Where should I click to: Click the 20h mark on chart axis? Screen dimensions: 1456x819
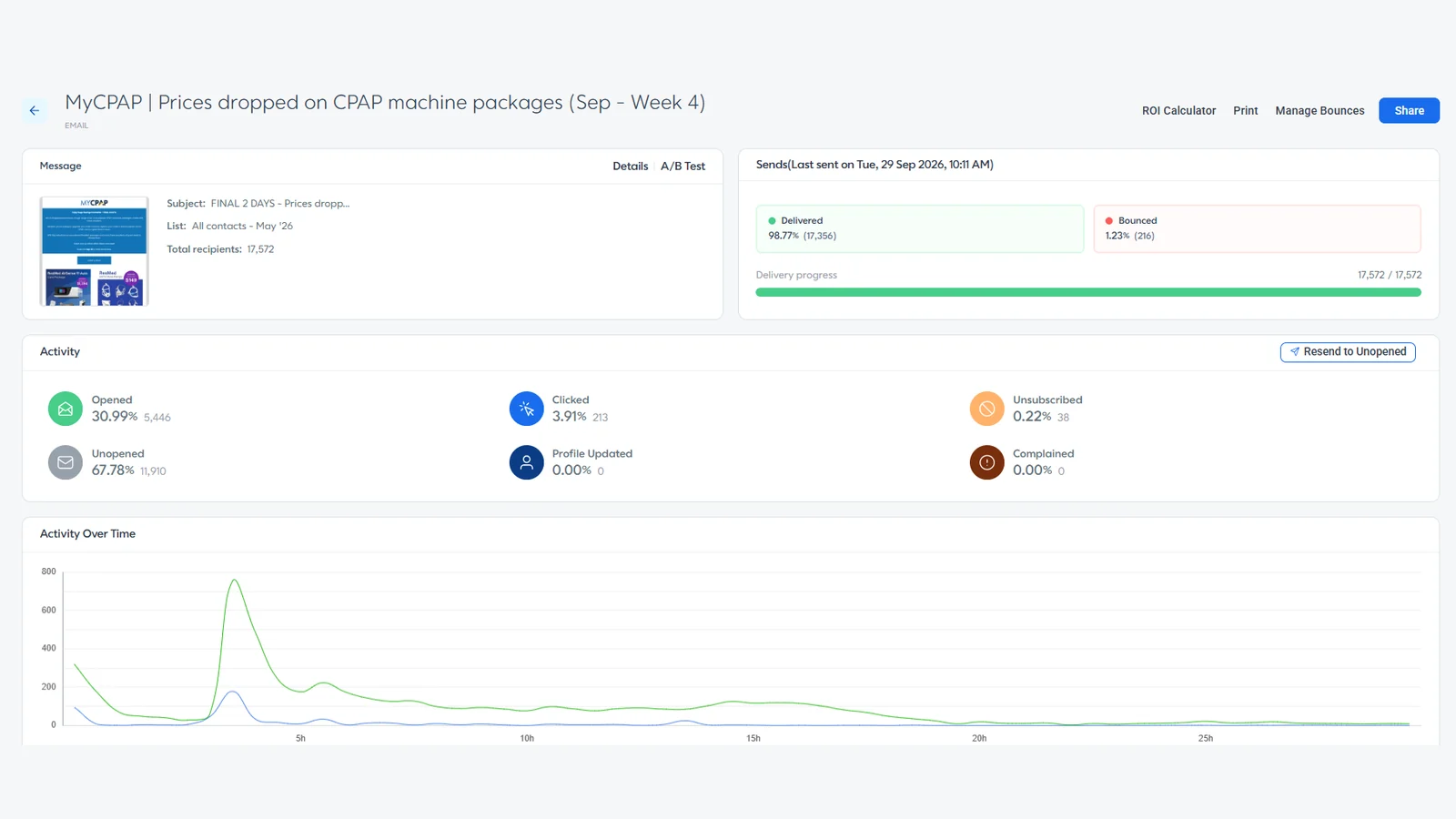tap(979, 739)
